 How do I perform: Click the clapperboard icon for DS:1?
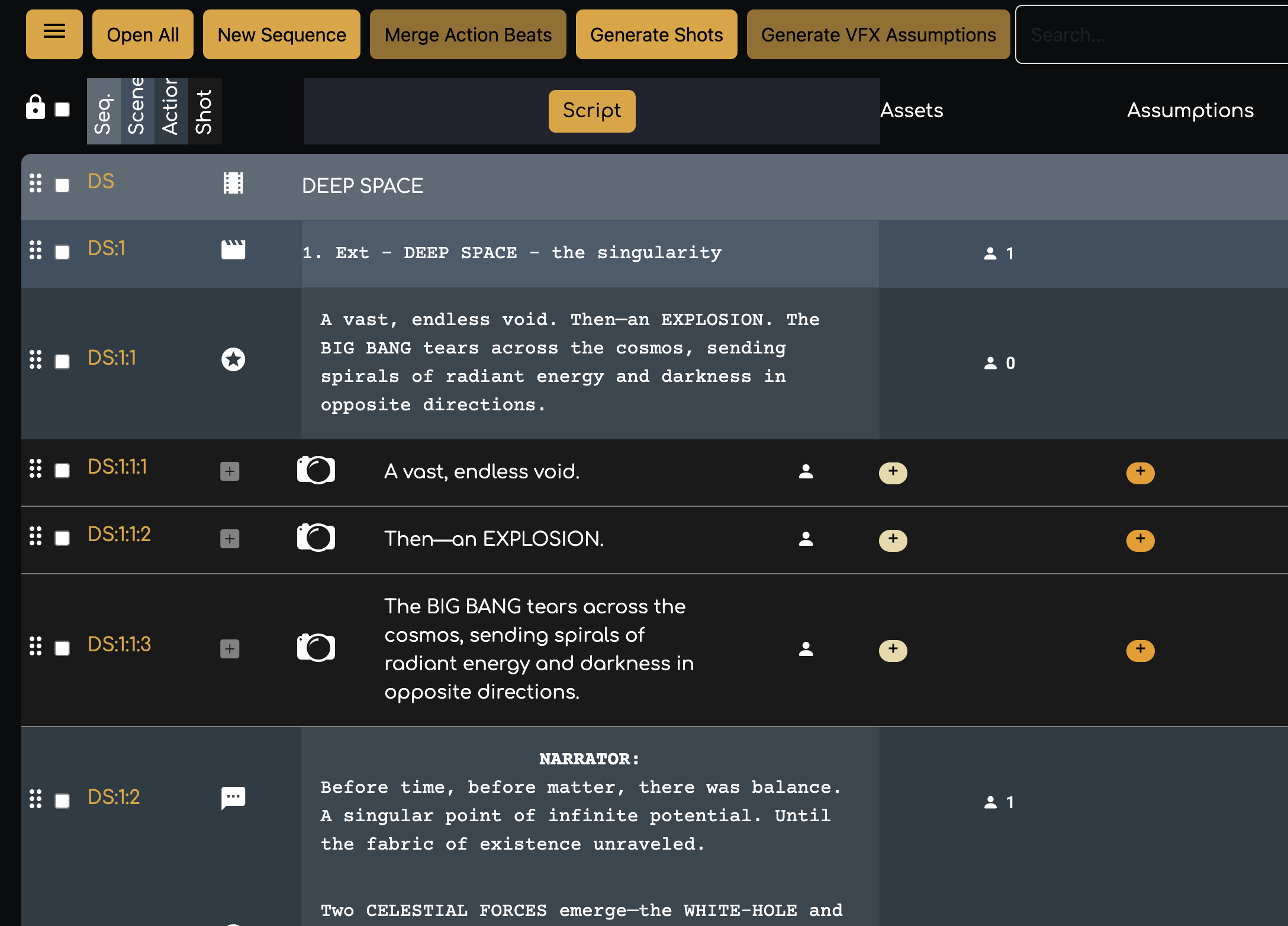click(233, 250)
